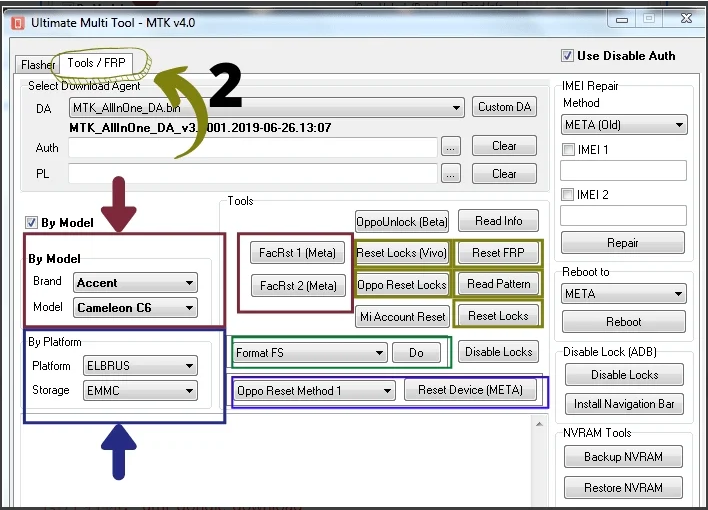
Task: Click the Read Pattern button
Action: pos(498,284)
